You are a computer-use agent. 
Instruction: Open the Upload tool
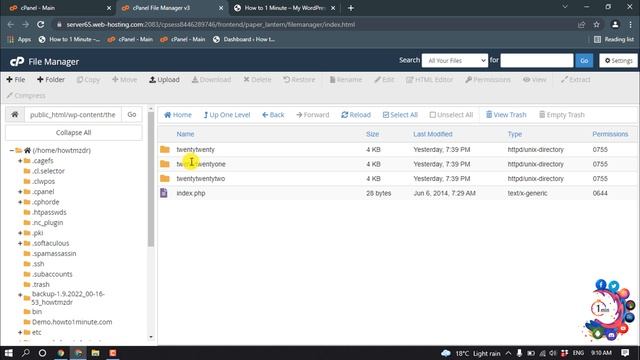pos(164,80)
